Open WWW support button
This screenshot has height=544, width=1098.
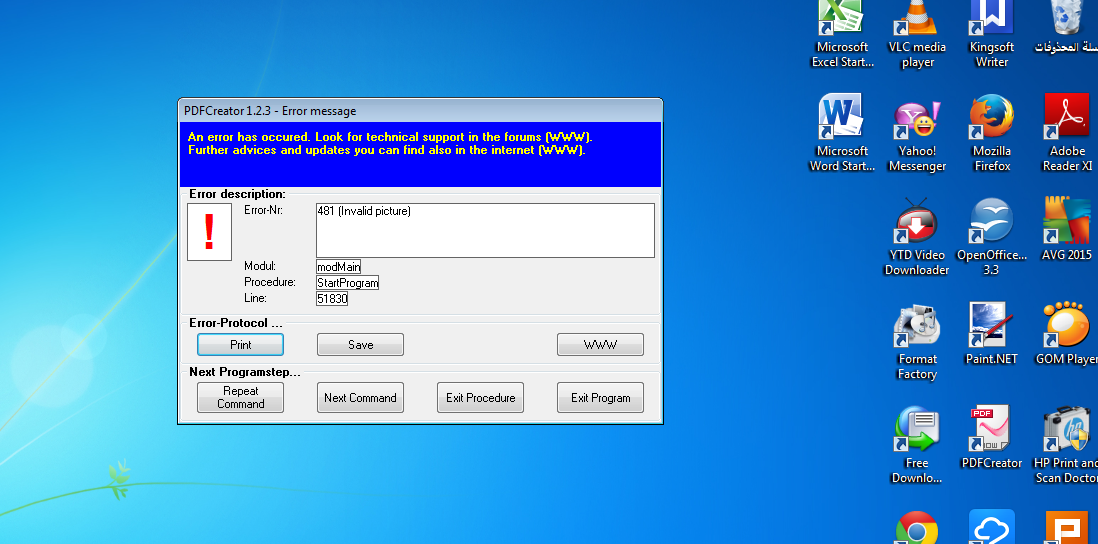pyautogui.click(x=600, y=344)
